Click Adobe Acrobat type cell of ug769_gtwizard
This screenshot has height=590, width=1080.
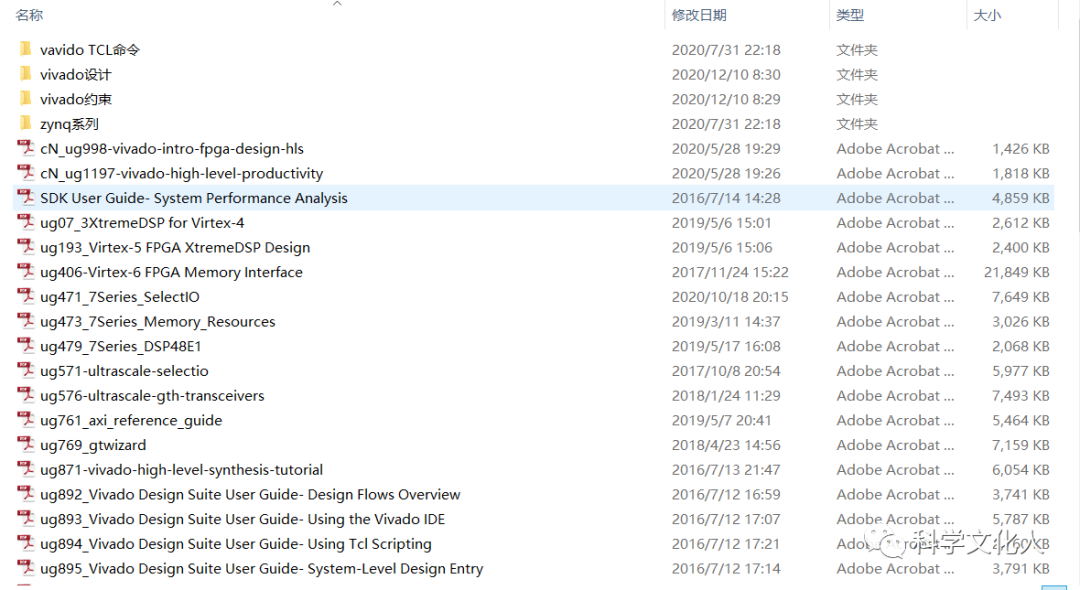pyautogui.click(x=895, y=445)
